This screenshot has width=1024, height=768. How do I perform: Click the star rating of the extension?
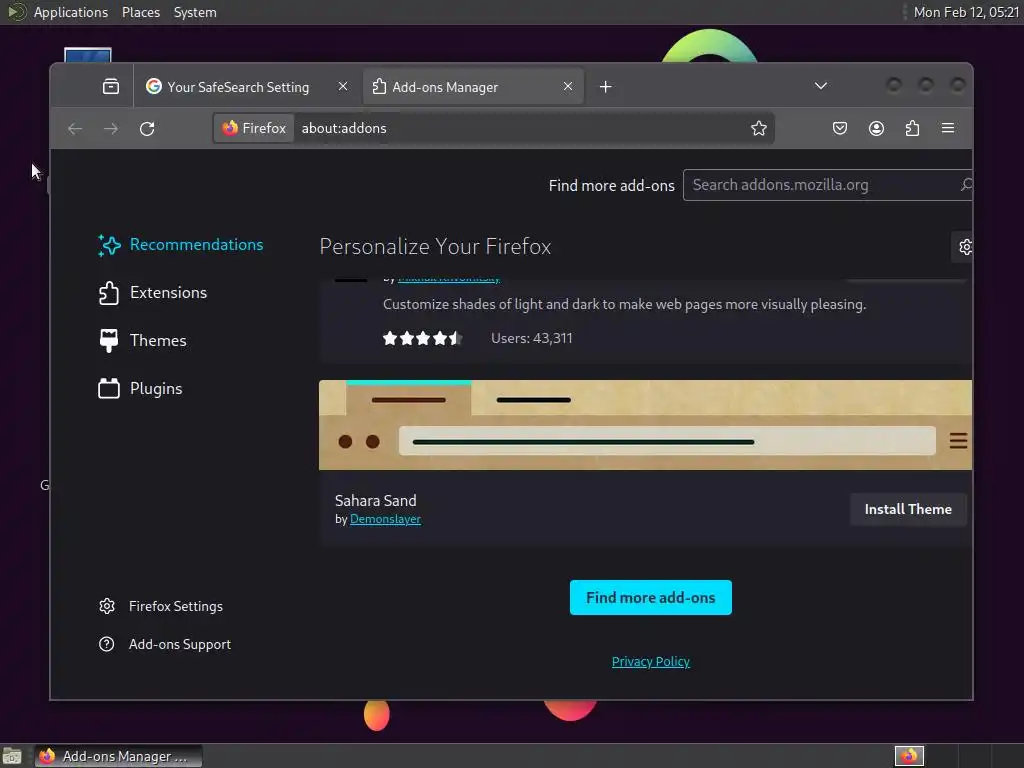click(x=423, y=338)
